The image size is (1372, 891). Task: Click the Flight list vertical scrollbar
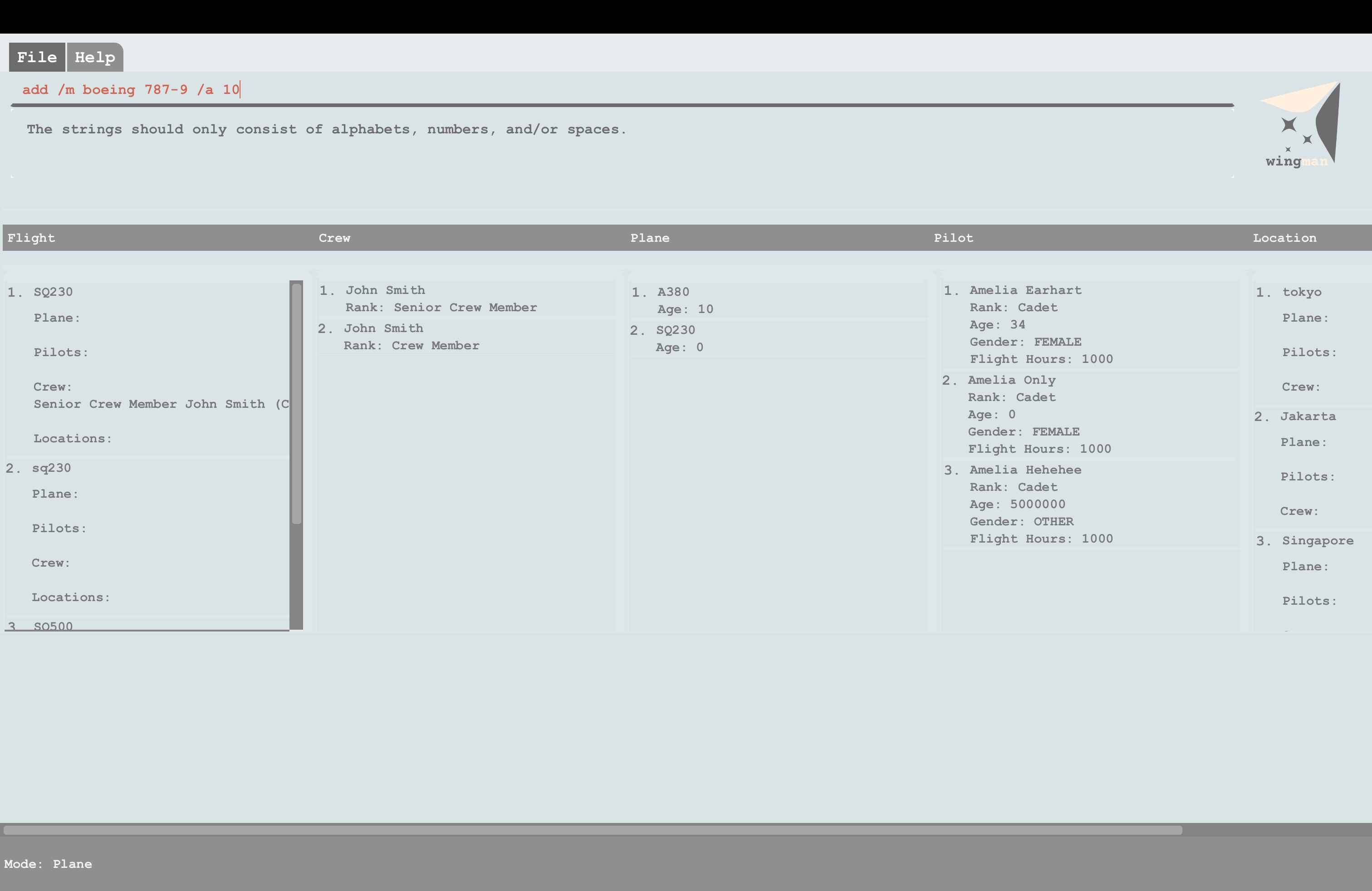pos(296,403)
